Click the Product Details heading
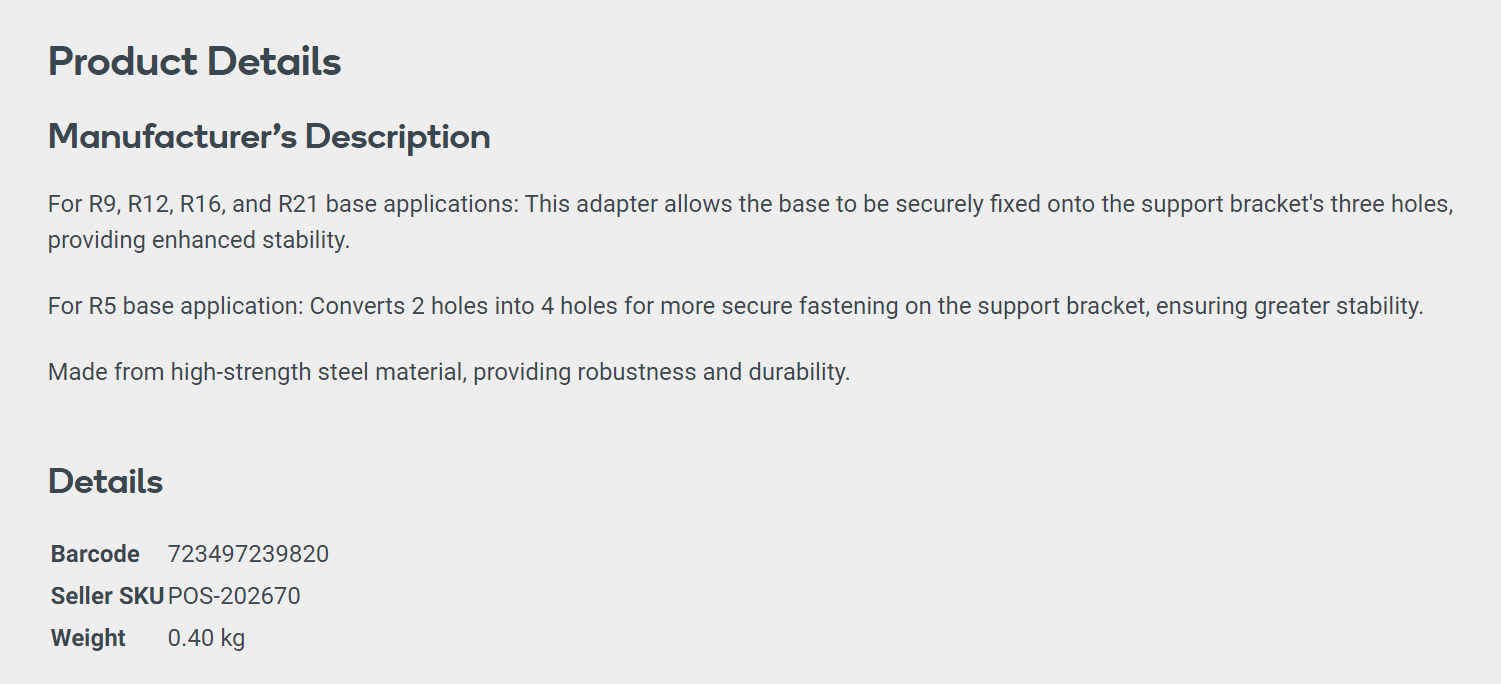This screenshot has height=684, width=1501. (195, 62)
